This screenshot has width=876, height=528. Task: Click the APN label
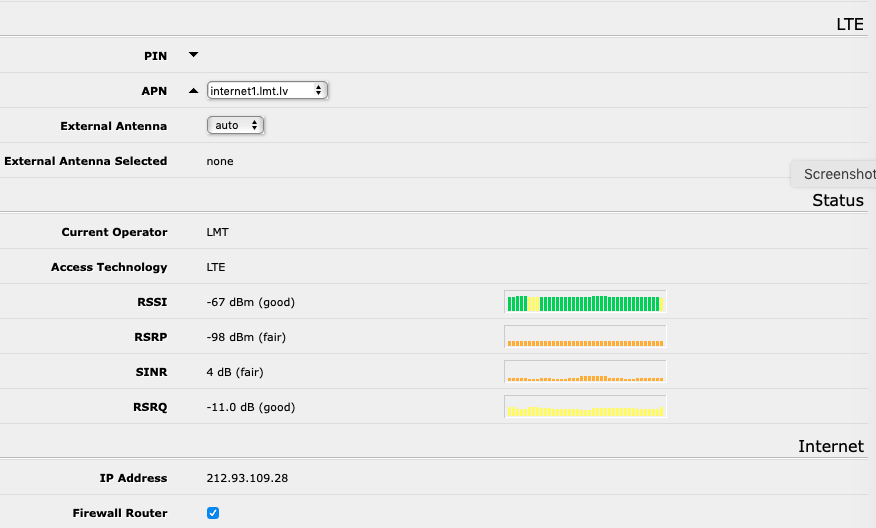[x=154, y=91]
